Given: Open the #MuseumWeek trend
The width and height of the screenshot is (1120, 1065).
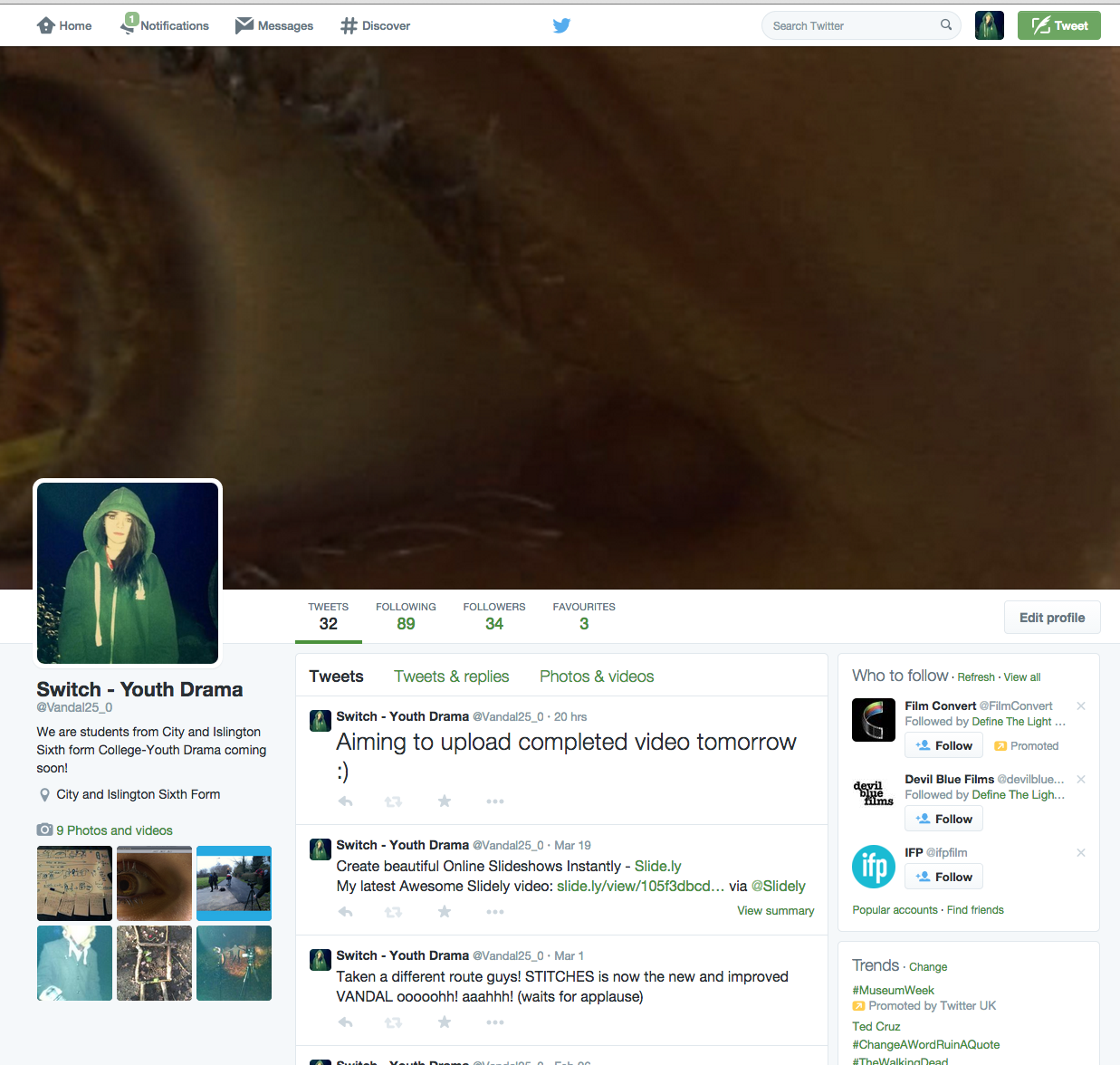Looking at the screenshot, I should pos(893,991).
